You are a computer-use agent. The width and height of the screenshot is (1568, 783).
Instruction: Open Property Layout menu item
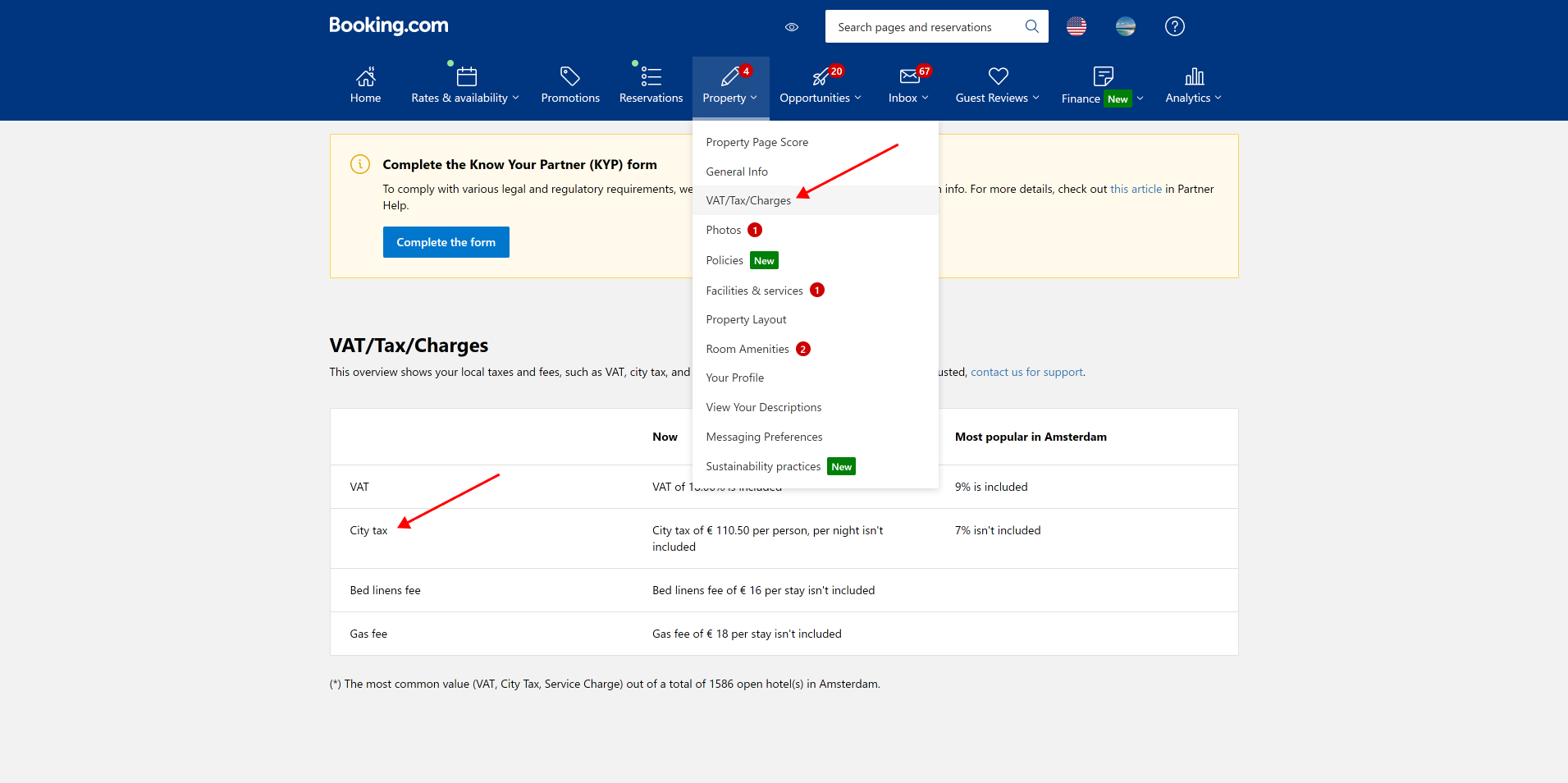point(816,319)
